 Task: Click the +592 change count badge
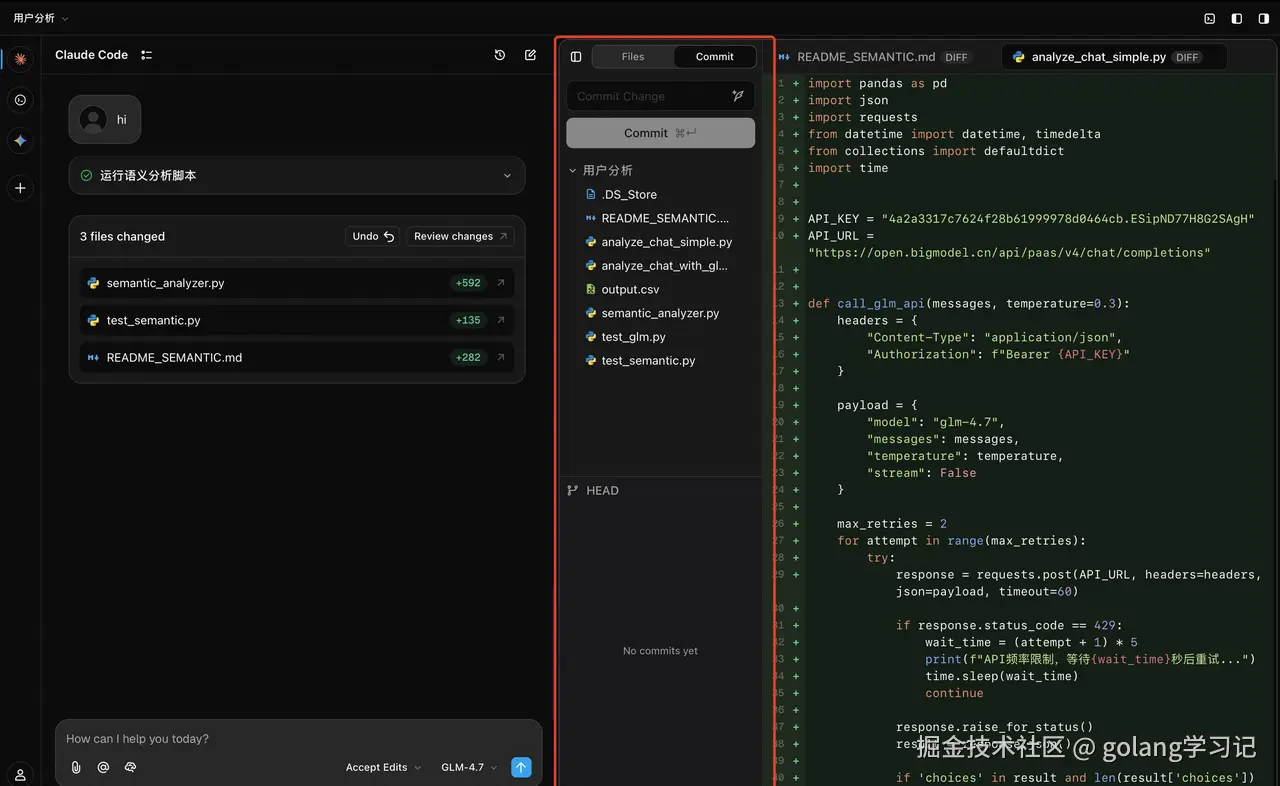tap(468, 283)
